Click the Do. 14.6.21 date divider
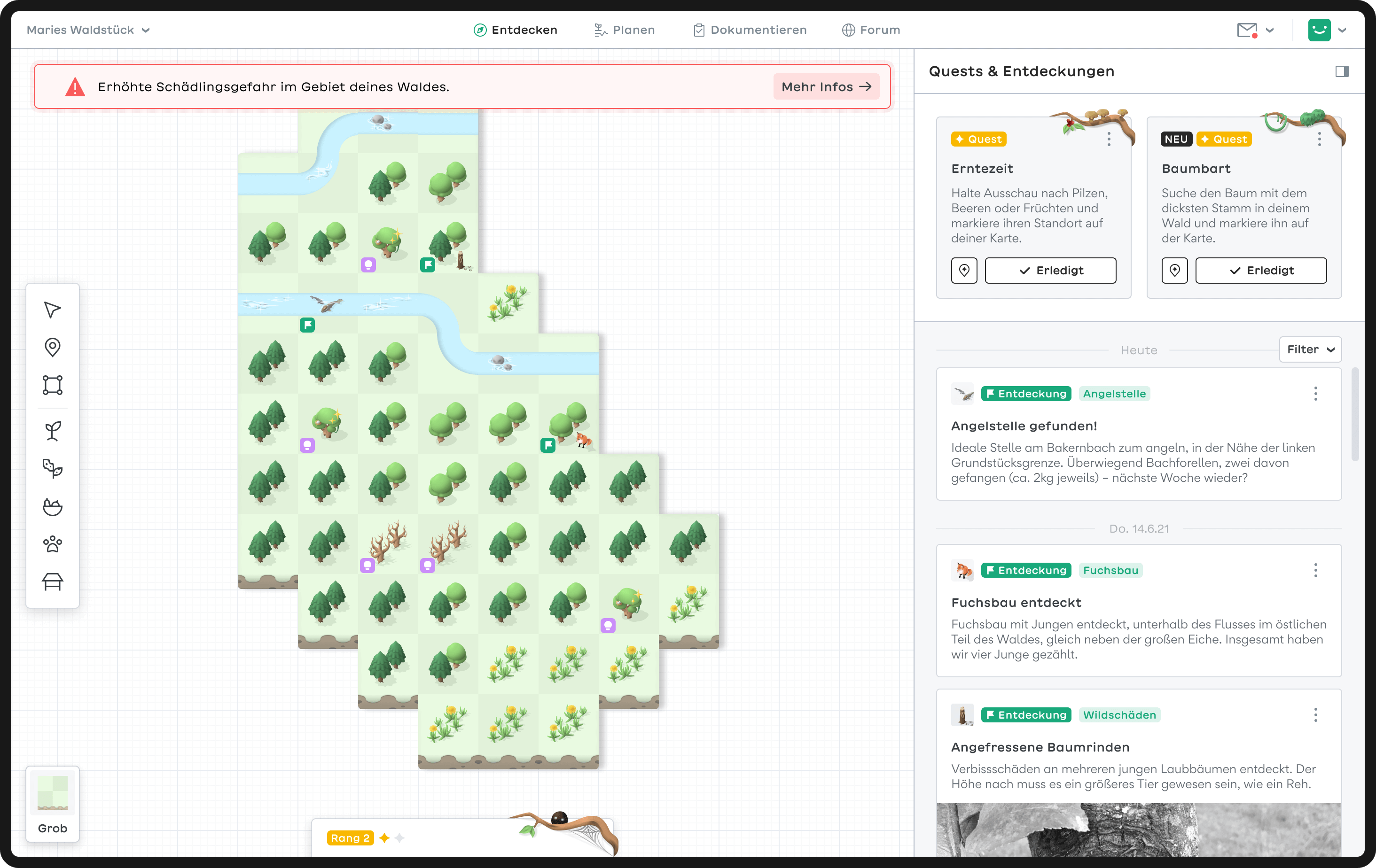Screen dimensions: 1376x868 1138,529
